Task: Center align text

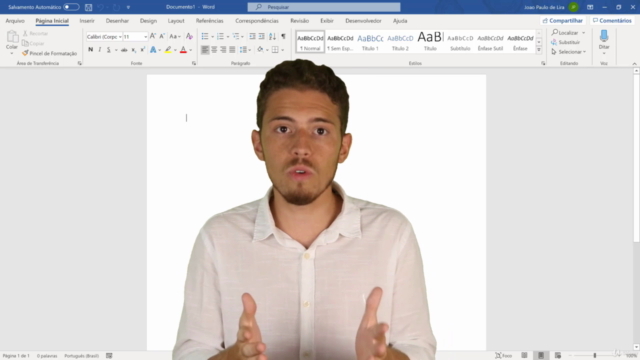Action: [214, 49]
